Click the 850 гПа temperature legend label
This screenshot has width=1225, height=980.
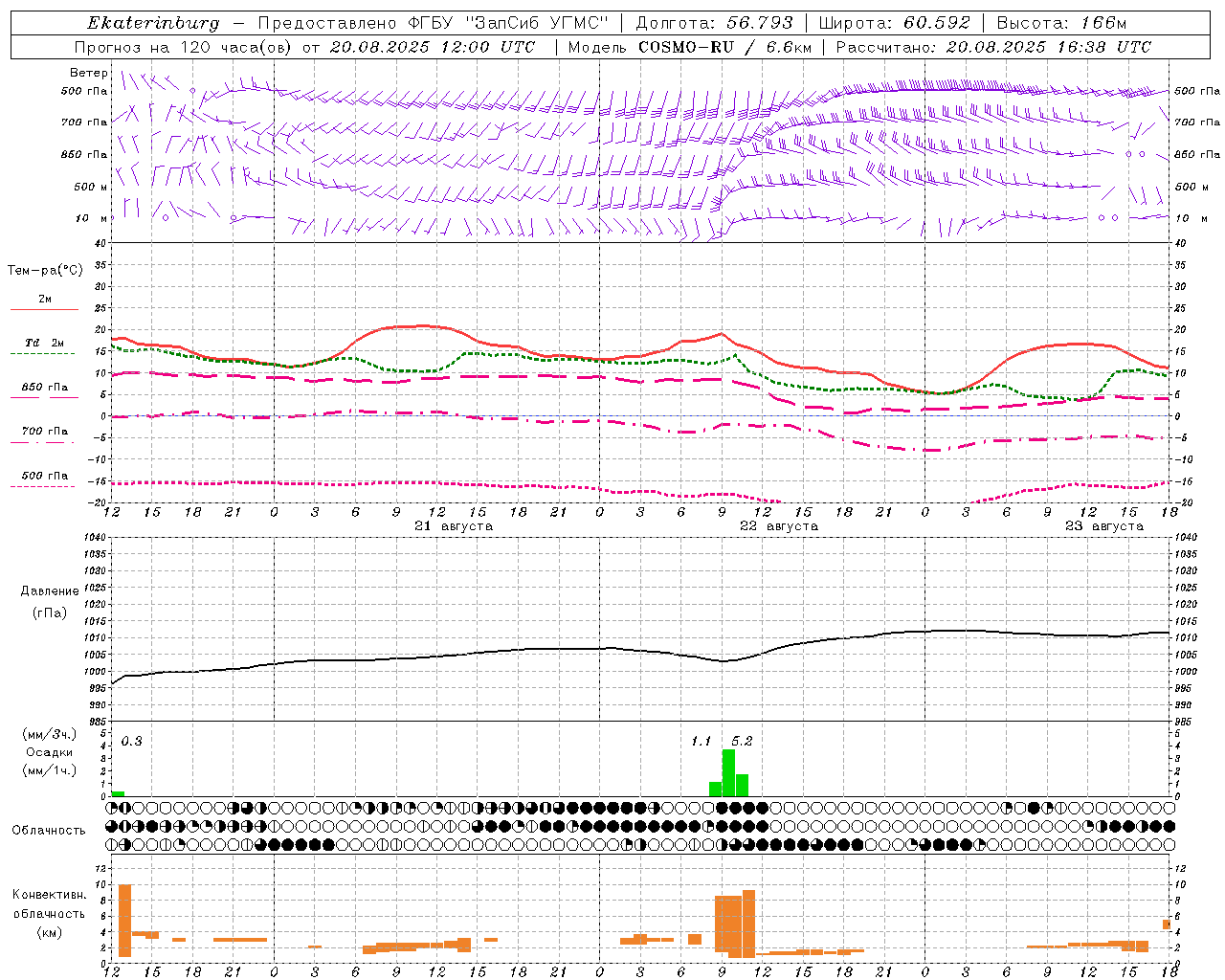(44, 388)
